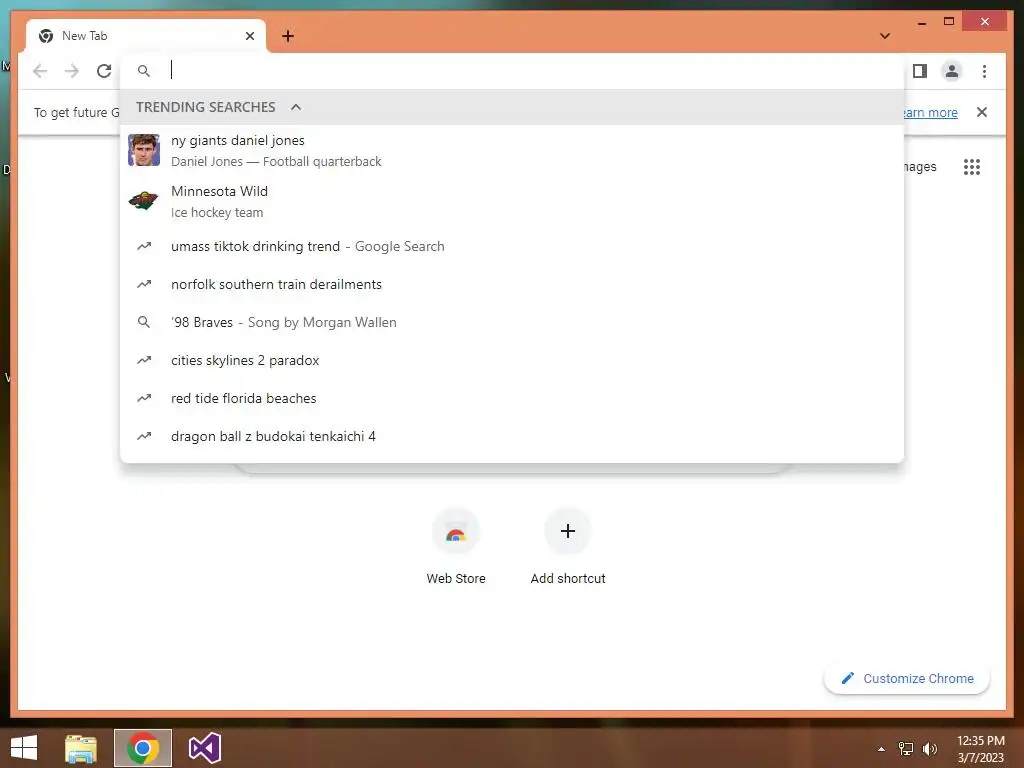
Task: Click the network tray icon
Action: click(906, 749)
